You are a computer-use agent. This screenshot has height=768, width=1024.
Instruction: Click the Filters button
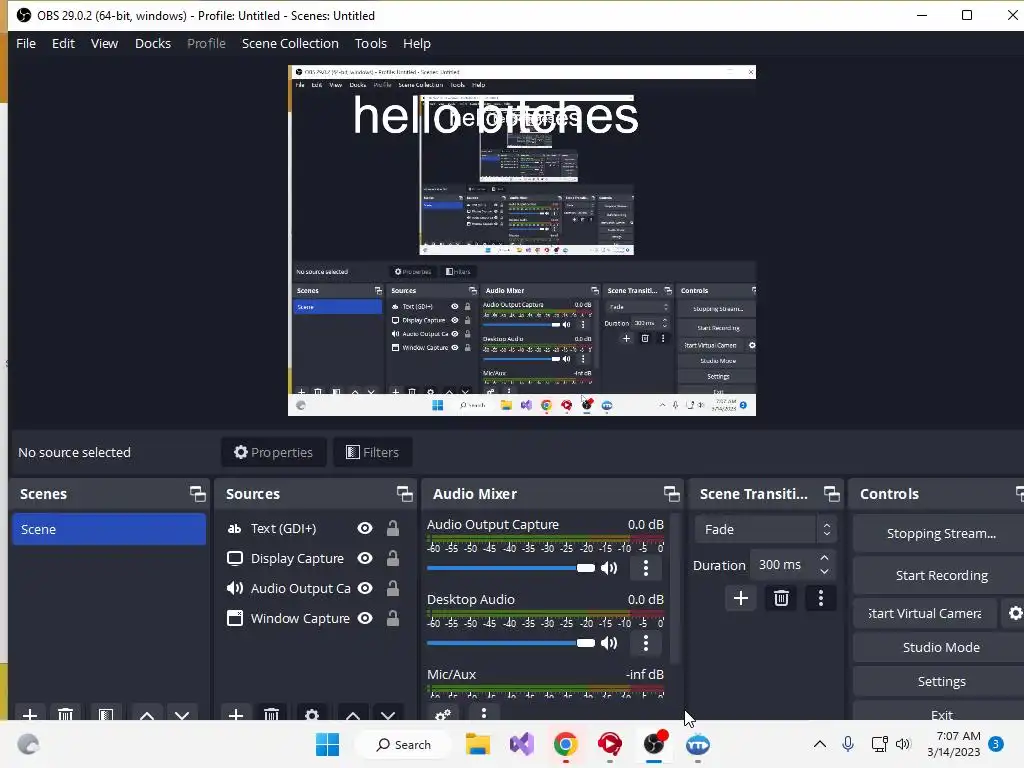tap(372, 452)
